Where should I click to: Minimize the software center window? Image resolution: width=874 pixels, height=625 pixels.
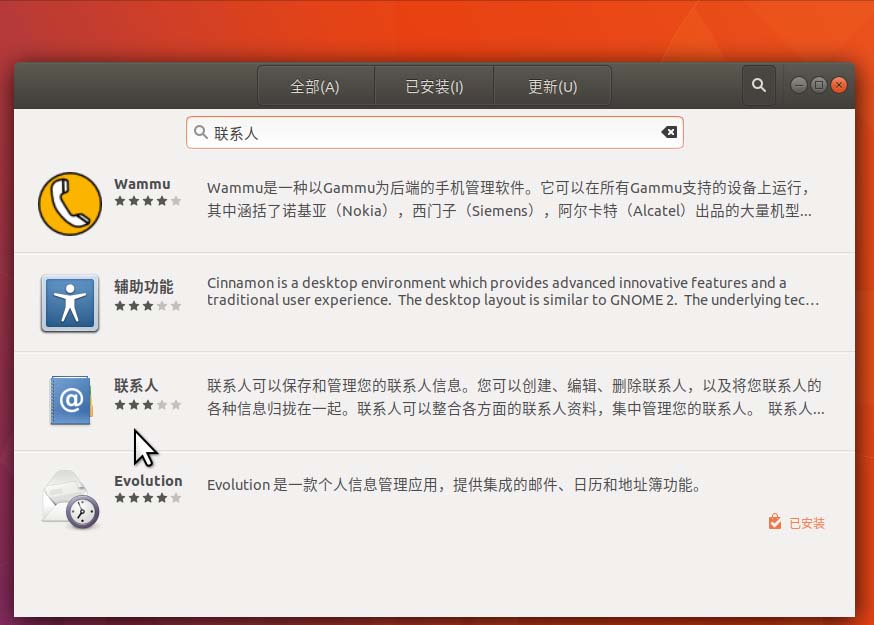[798, 85]
